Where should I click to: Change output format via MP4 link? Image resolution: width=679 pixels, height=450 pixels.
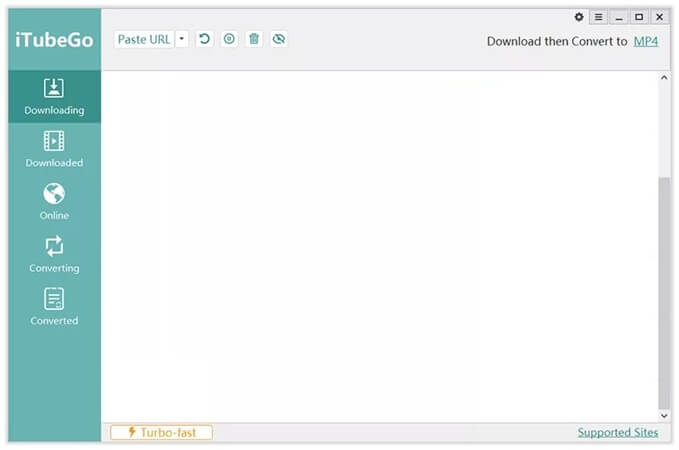point(646,41)
